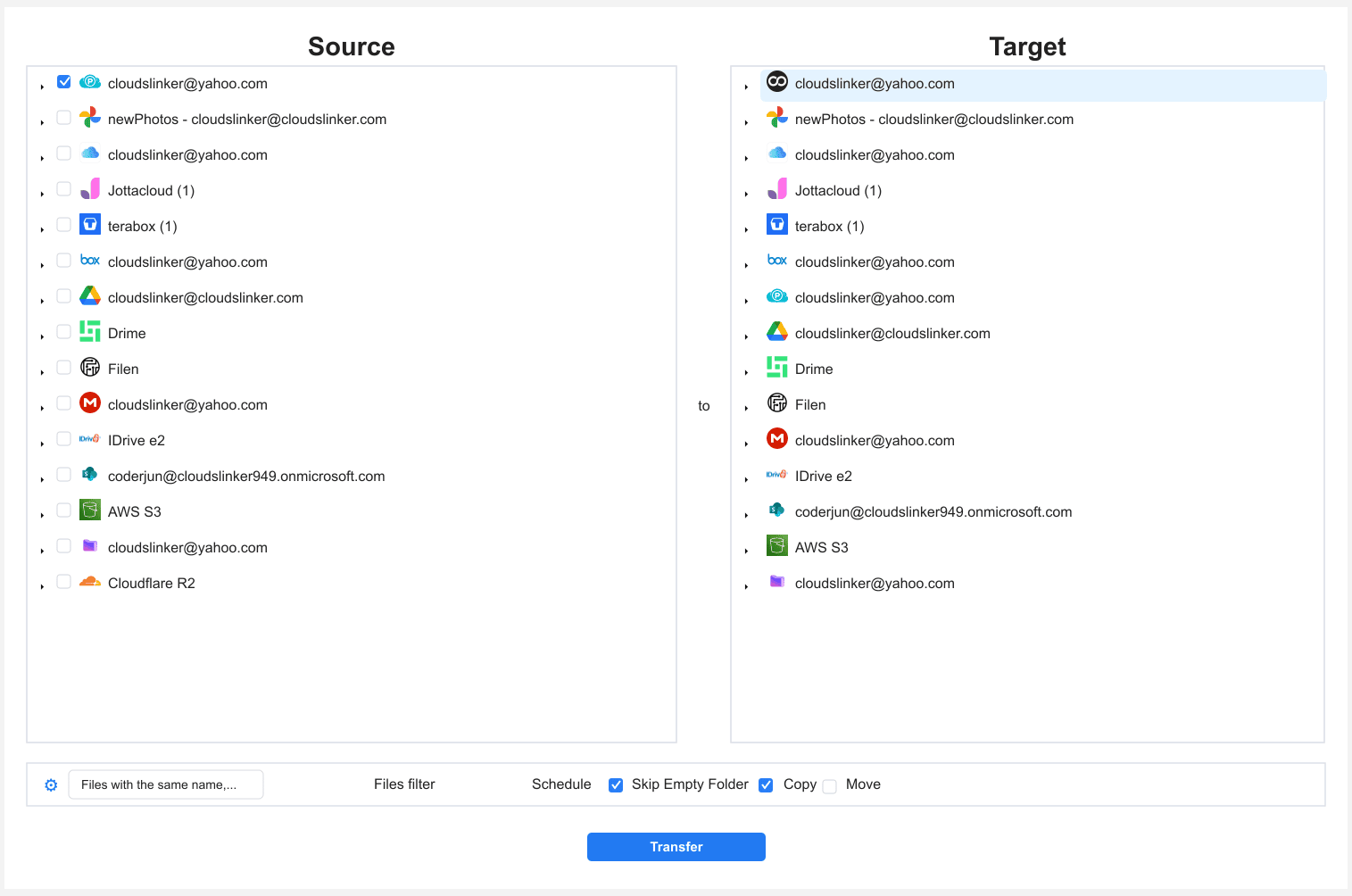1352x896 pixels.
Task: Click the MEGA icon in Target list
Action: pos(777,438)
